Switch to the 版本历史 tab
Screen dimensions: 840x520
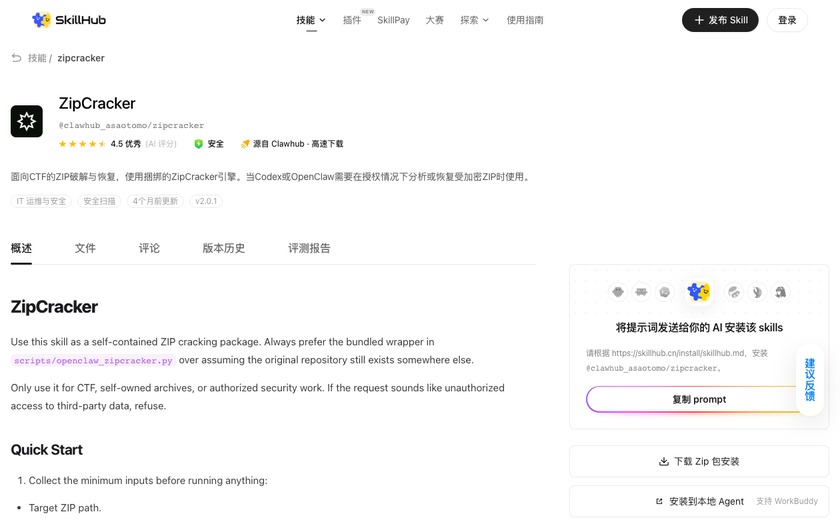click(x=224, y=248)
